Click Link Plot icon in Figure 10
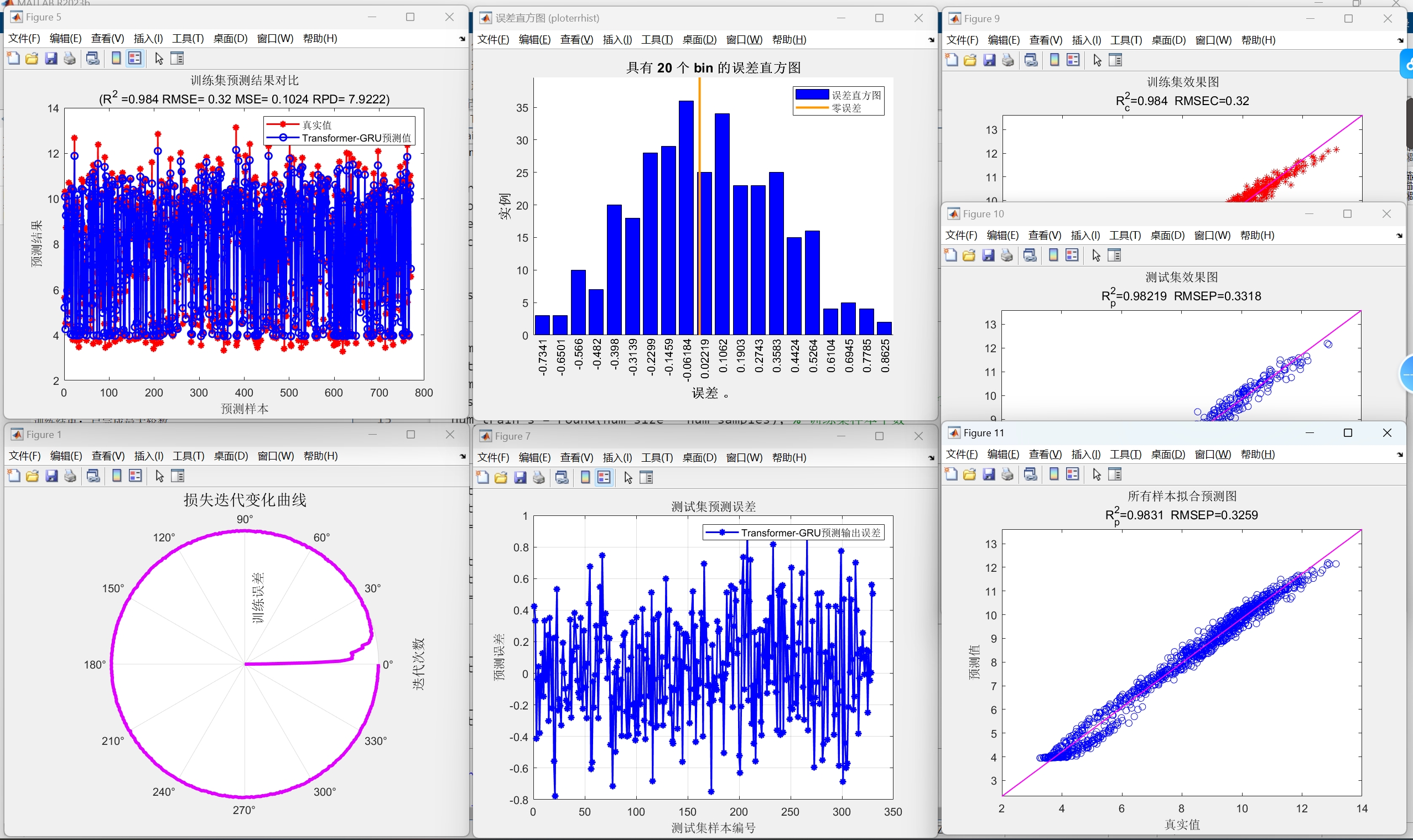Image resolution: width=1413 pixels, height=840 pixels. pyautogui.click(x=1030, y=255)
